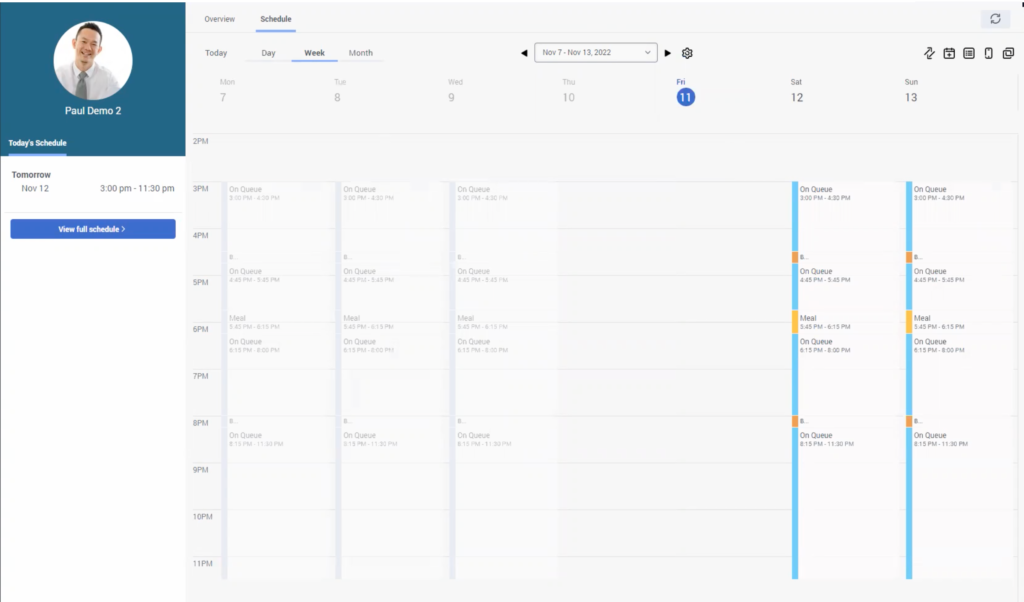Switch to Month view
This screenshot has height=602, width=1024.
point(360,53)
